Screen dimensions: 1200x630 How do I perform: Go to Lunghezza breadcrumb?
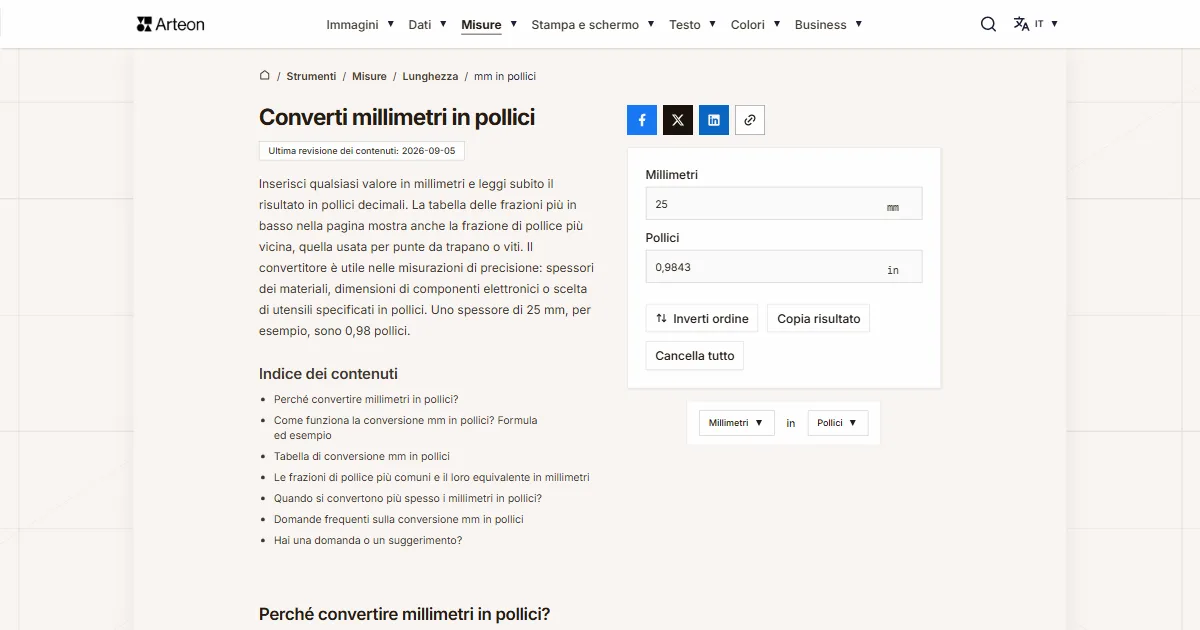[430, 76]
